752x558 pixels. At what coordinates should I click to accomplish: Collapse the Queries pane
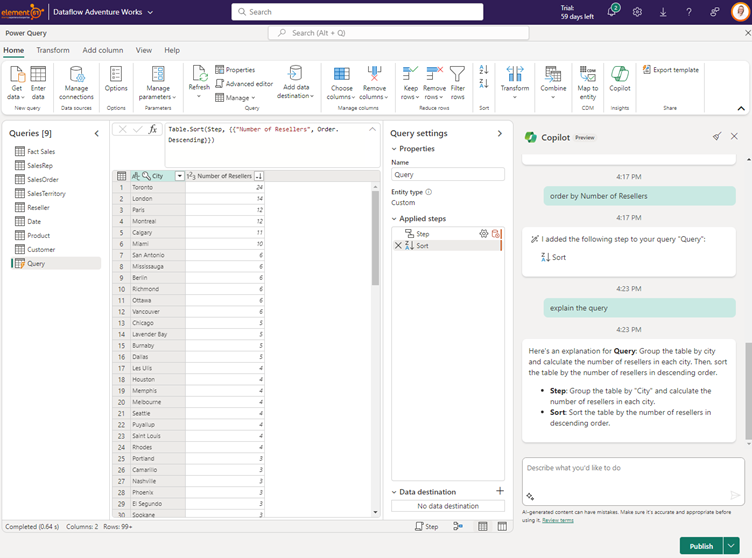(97, 133)
